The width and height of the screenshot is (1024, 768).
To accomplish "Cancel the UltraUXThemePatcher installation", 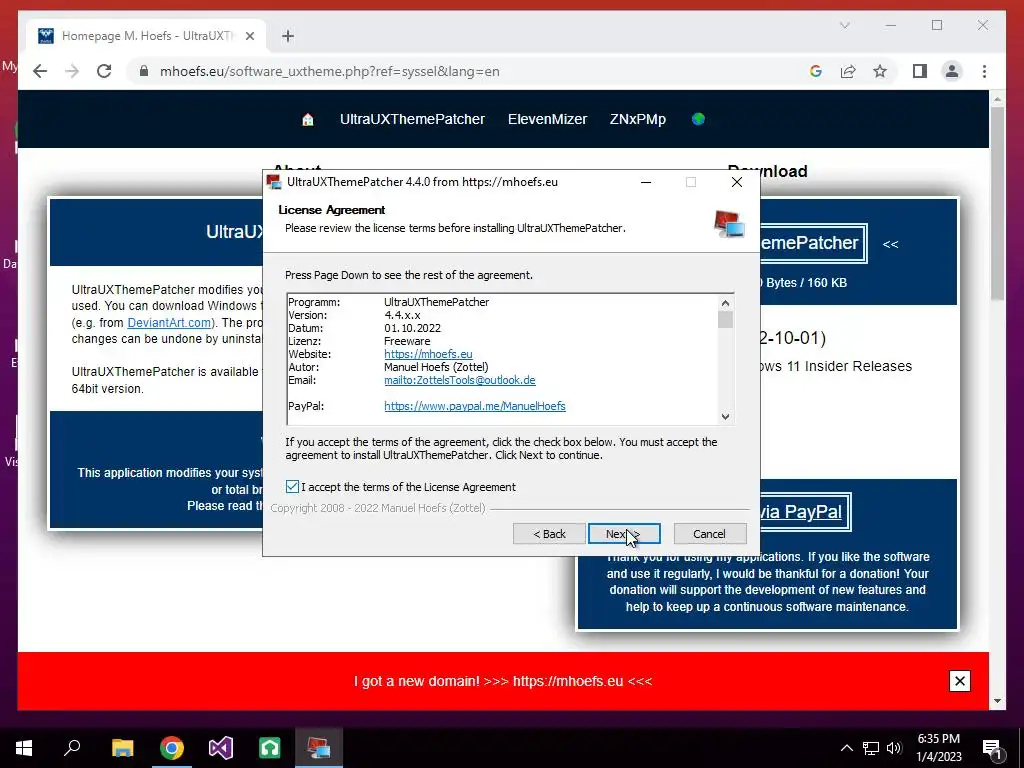I will pyautogui.click(x=709, y=534).
